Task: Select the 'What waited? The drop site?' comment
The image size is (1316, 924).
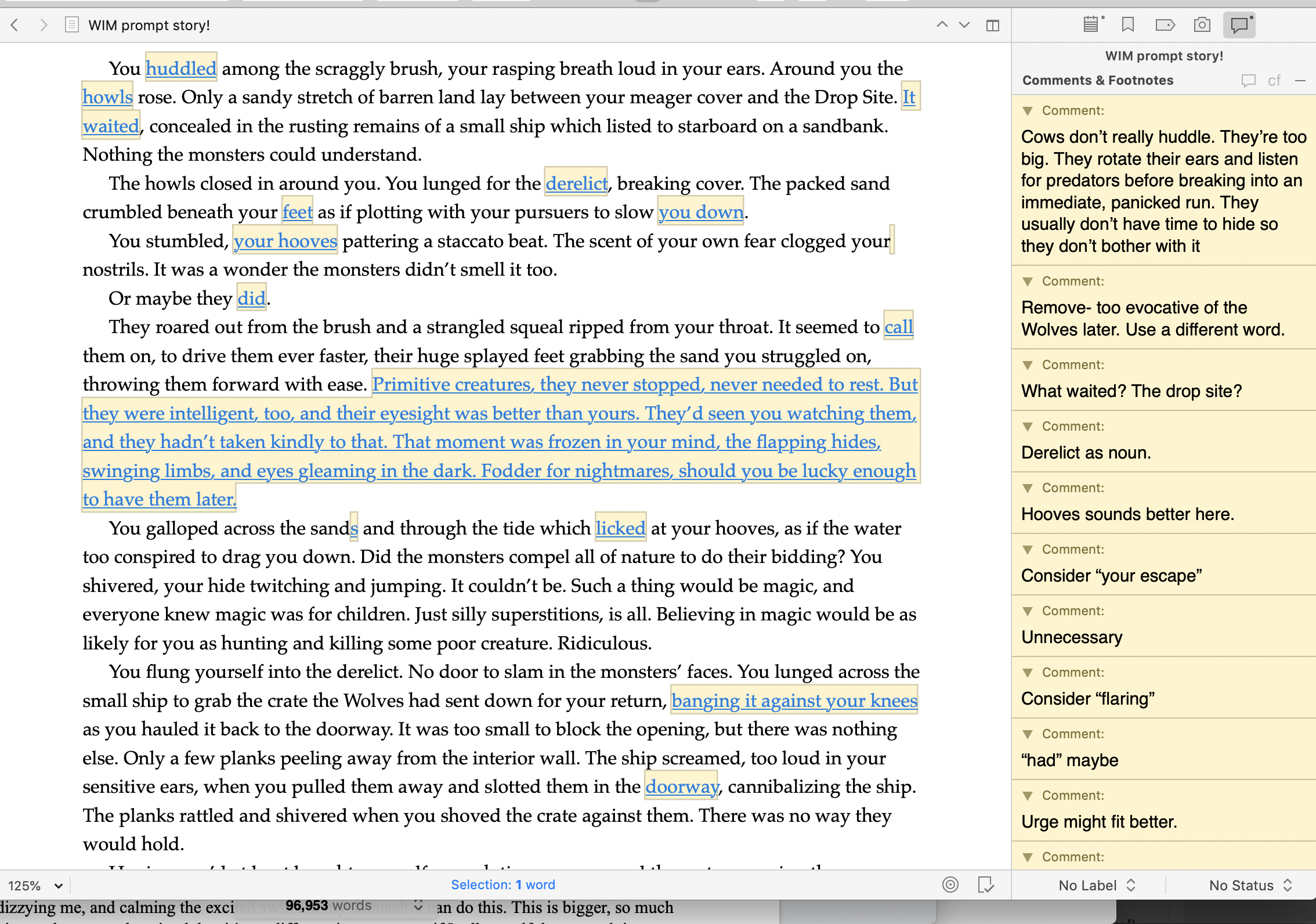Action: (1131, 391)
